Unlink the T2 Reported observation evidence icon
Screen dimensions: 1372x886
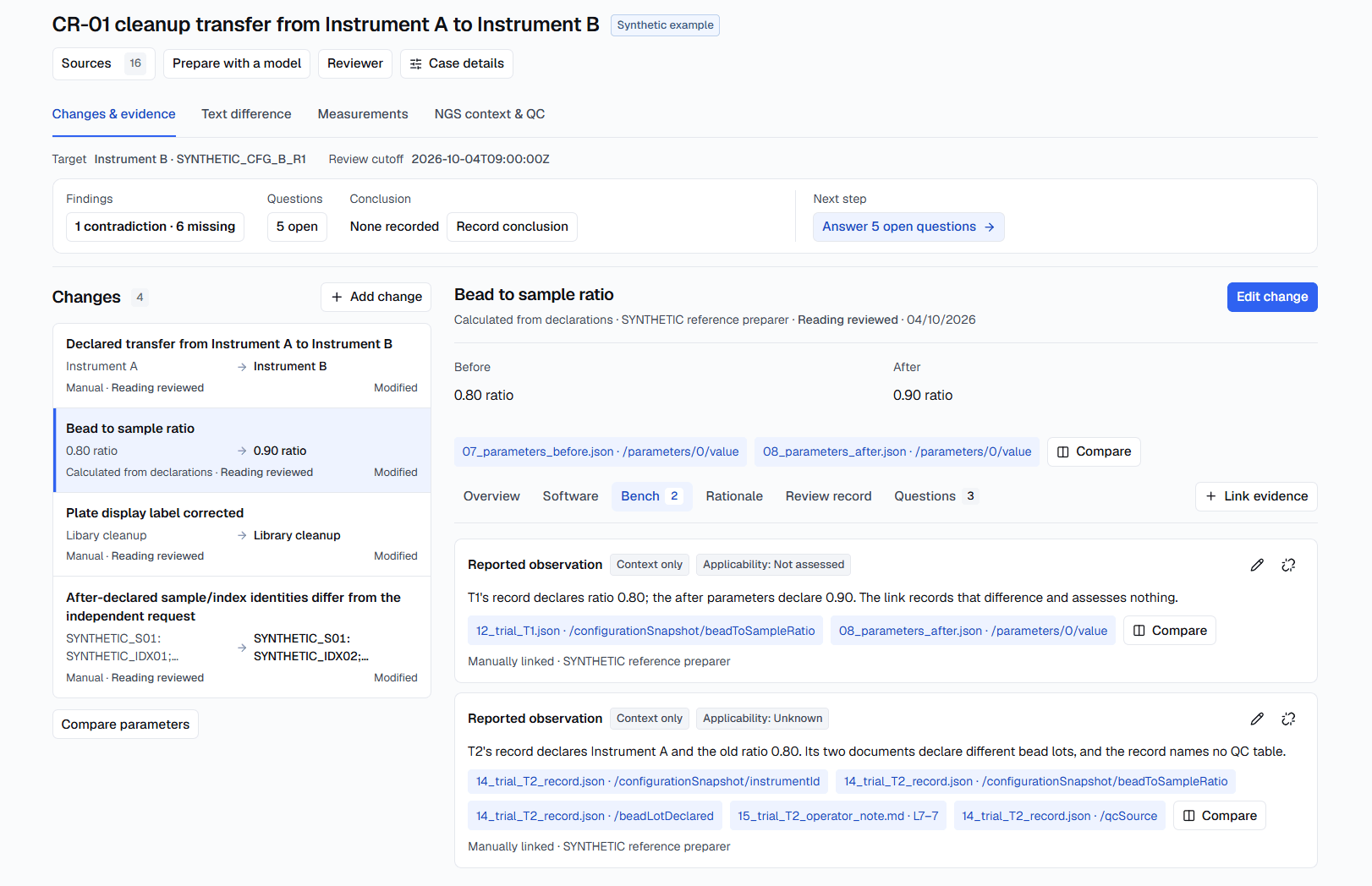click(1288, 719)
